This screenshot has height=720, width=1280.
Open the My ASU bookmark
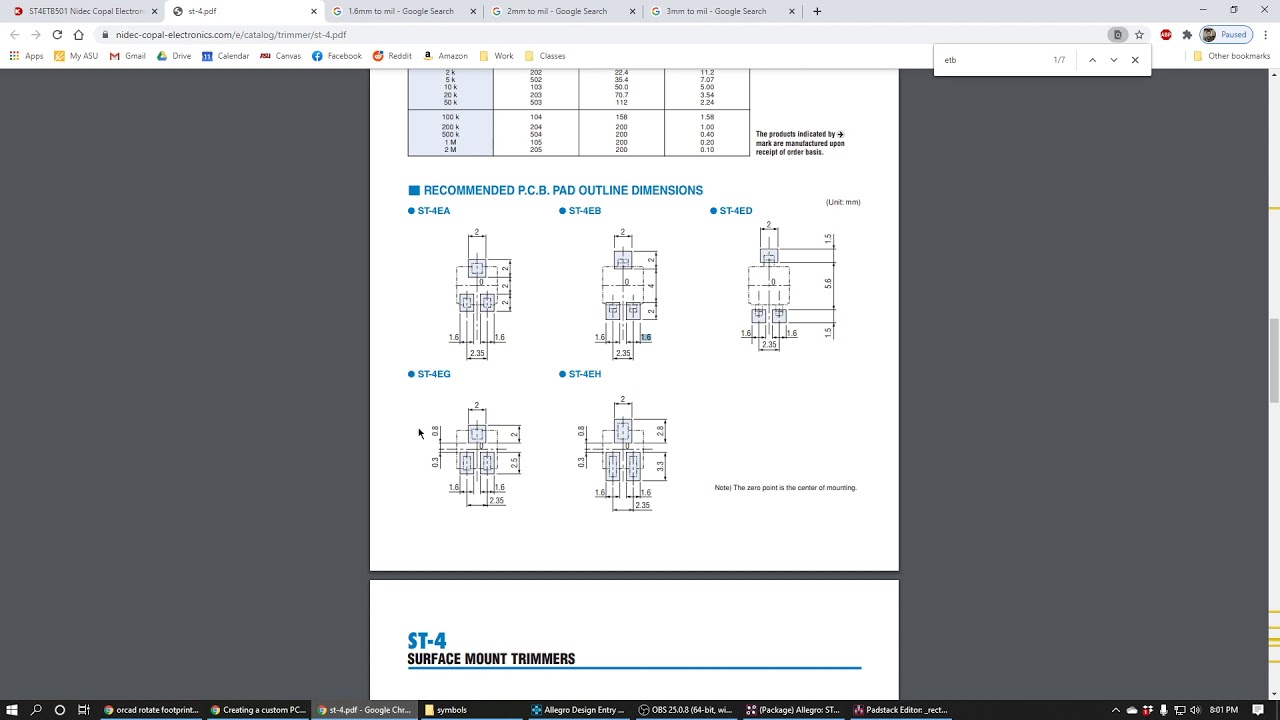[76, 56]
